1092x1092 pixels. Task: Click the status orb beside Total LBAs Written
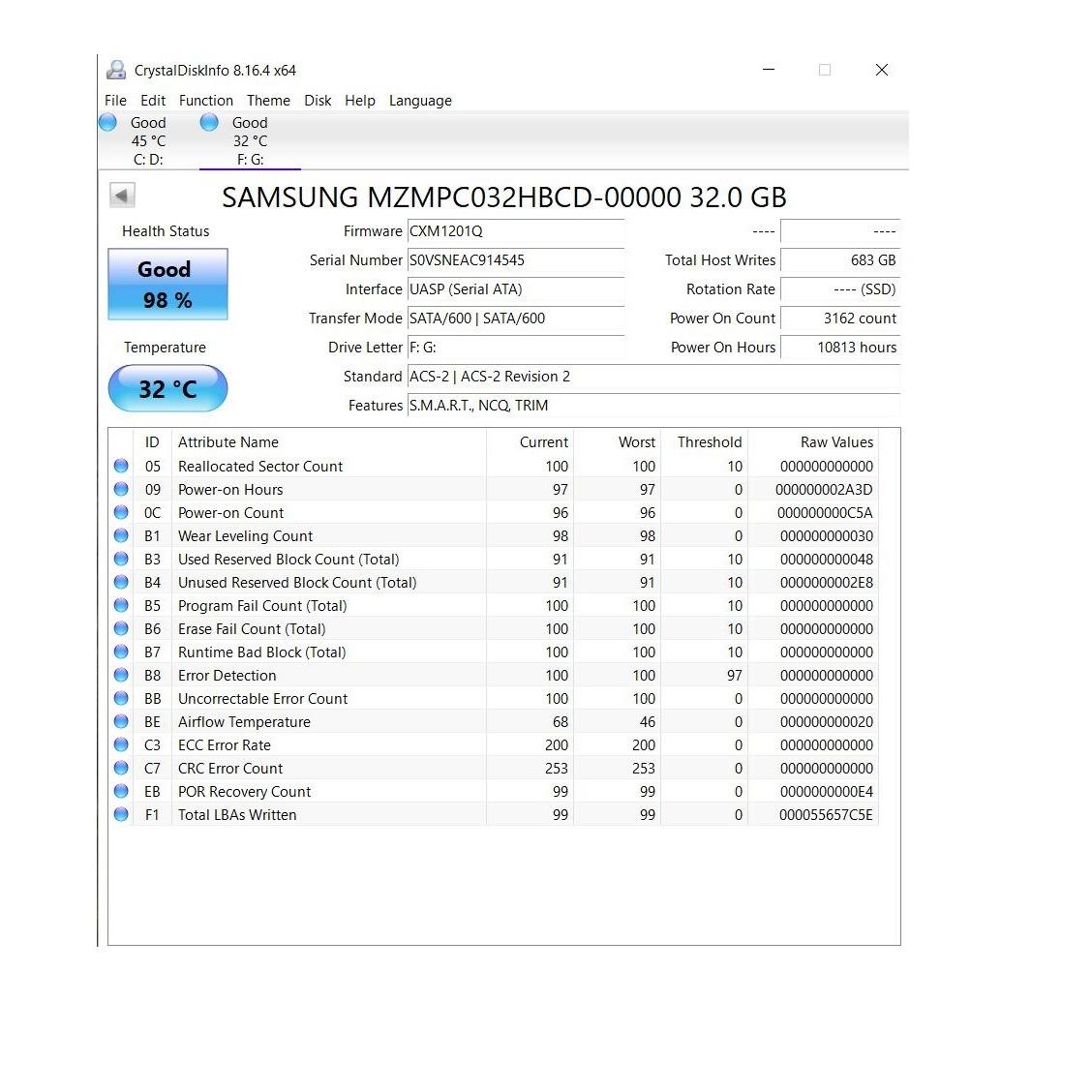pos(121,814)
